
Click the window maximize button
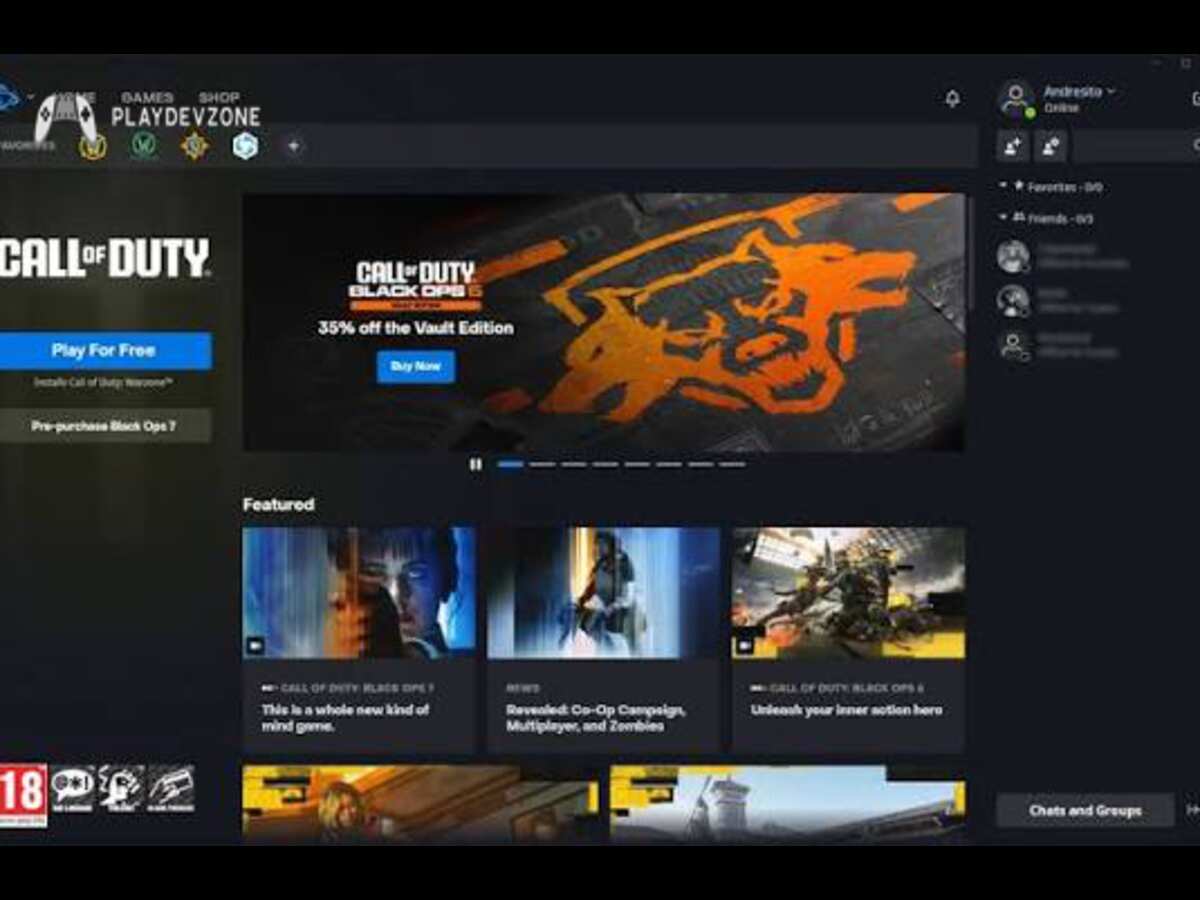[1187, 63]
